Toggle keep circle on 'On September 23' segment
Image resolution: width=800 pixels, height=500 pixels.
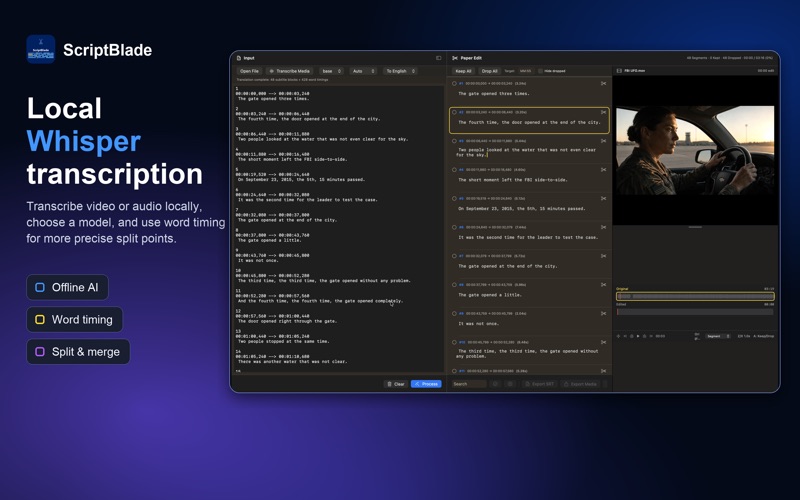(x=454, y=198)
